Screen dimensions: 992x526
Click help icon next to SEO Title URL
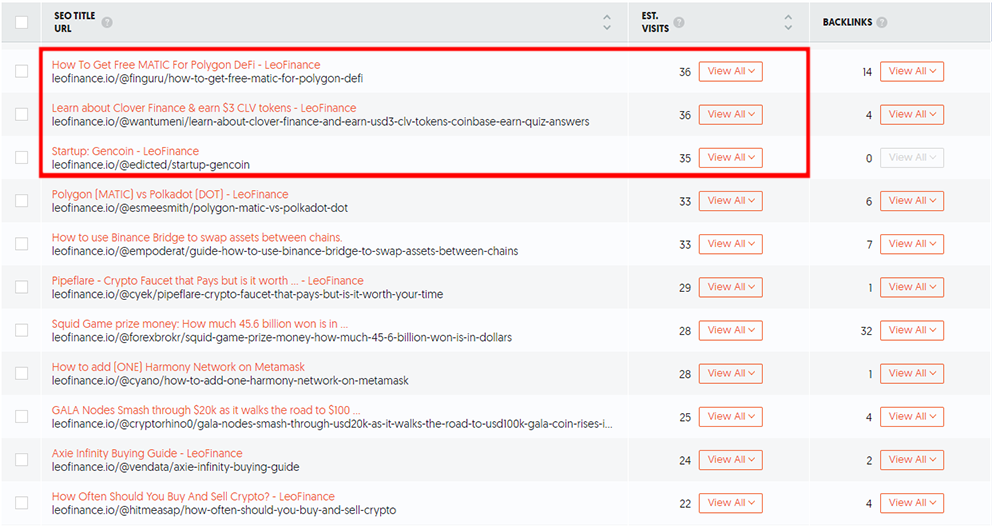(x=107, y=22)
